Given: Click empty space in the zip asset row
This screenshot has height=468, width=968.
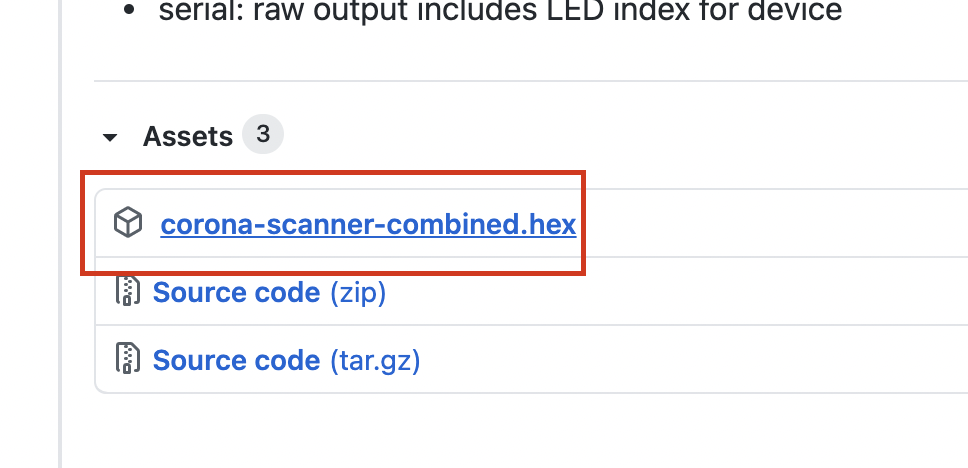Looking at the screenshot, I should coord(680,292).
